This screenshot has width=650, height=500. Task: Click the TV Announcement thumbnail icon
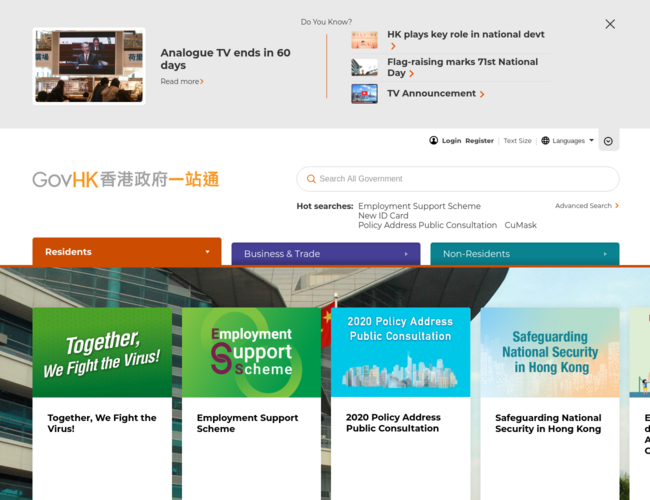364,94
